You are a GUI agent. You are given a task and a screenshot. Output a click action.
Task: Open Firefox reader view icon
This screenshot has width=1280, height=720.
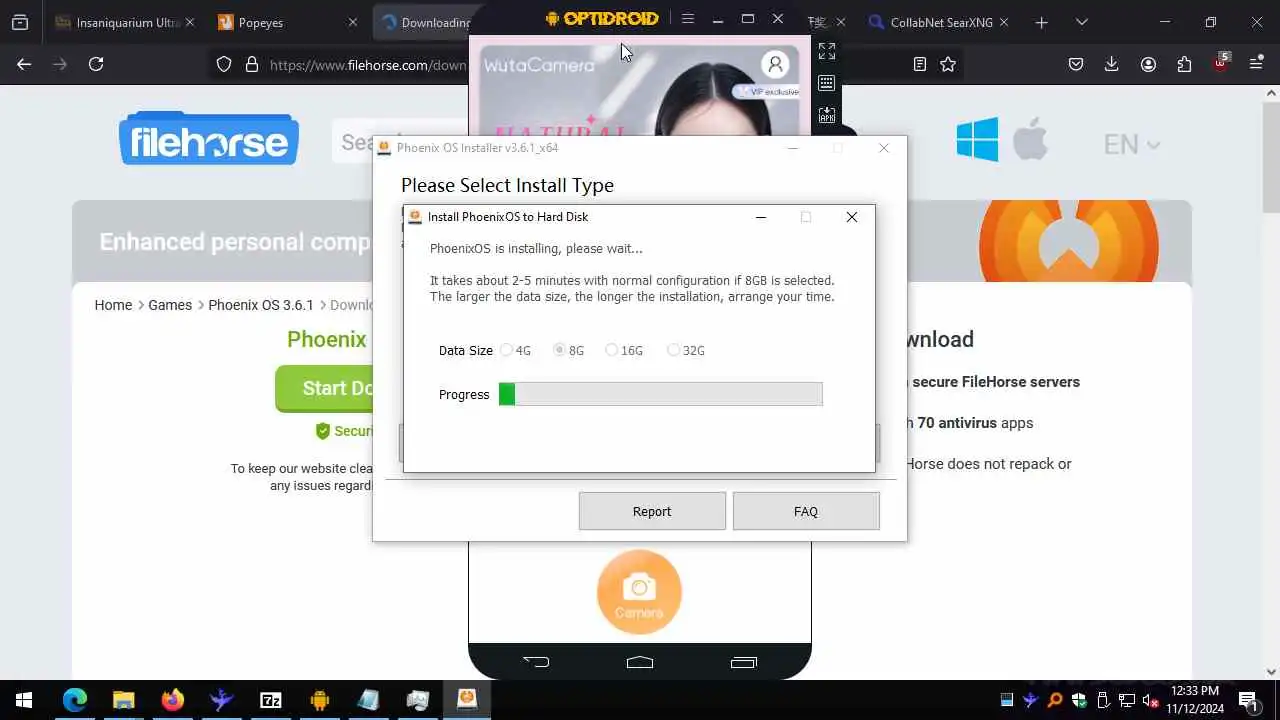[x=920, y=64]
